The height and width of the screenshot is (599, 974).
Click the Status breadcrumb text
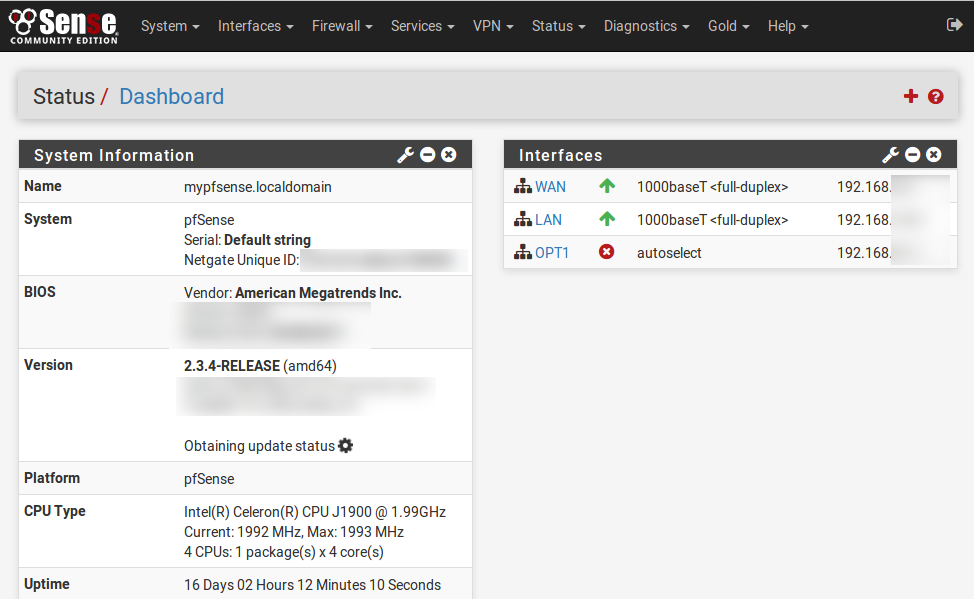(63, 96)
